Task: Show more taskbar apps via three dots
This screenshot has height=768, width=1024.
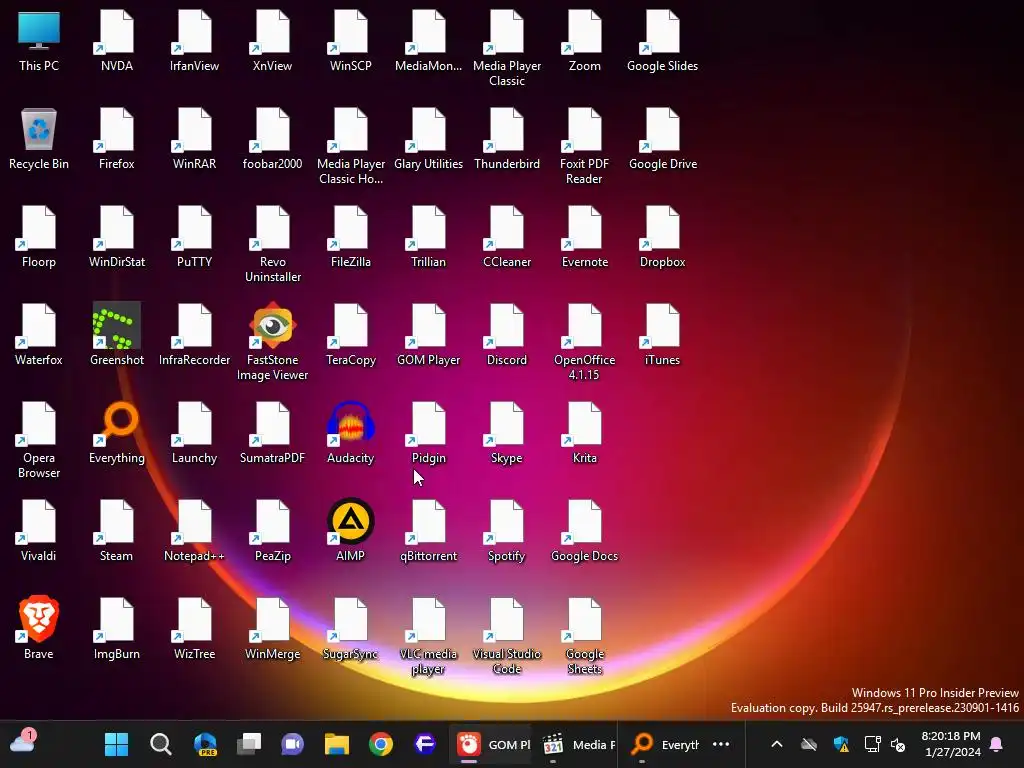Action: pos(721,744)
